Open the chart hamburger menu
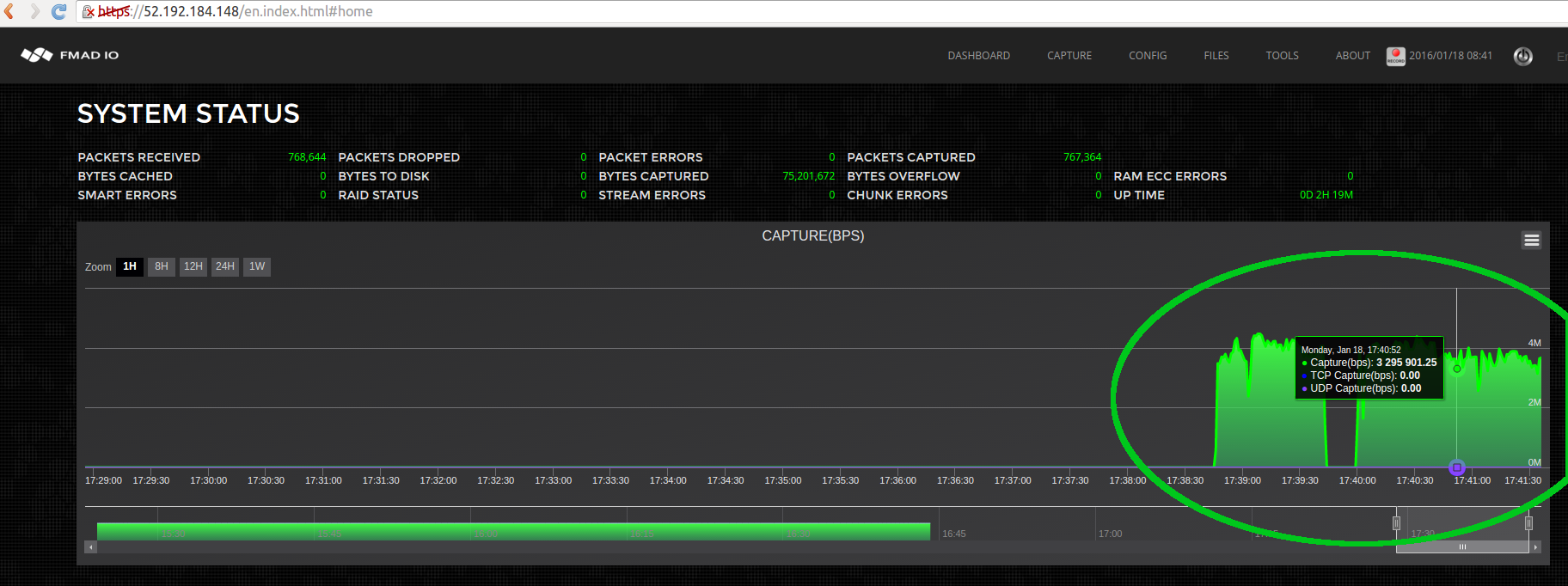 coord(1531,240)
